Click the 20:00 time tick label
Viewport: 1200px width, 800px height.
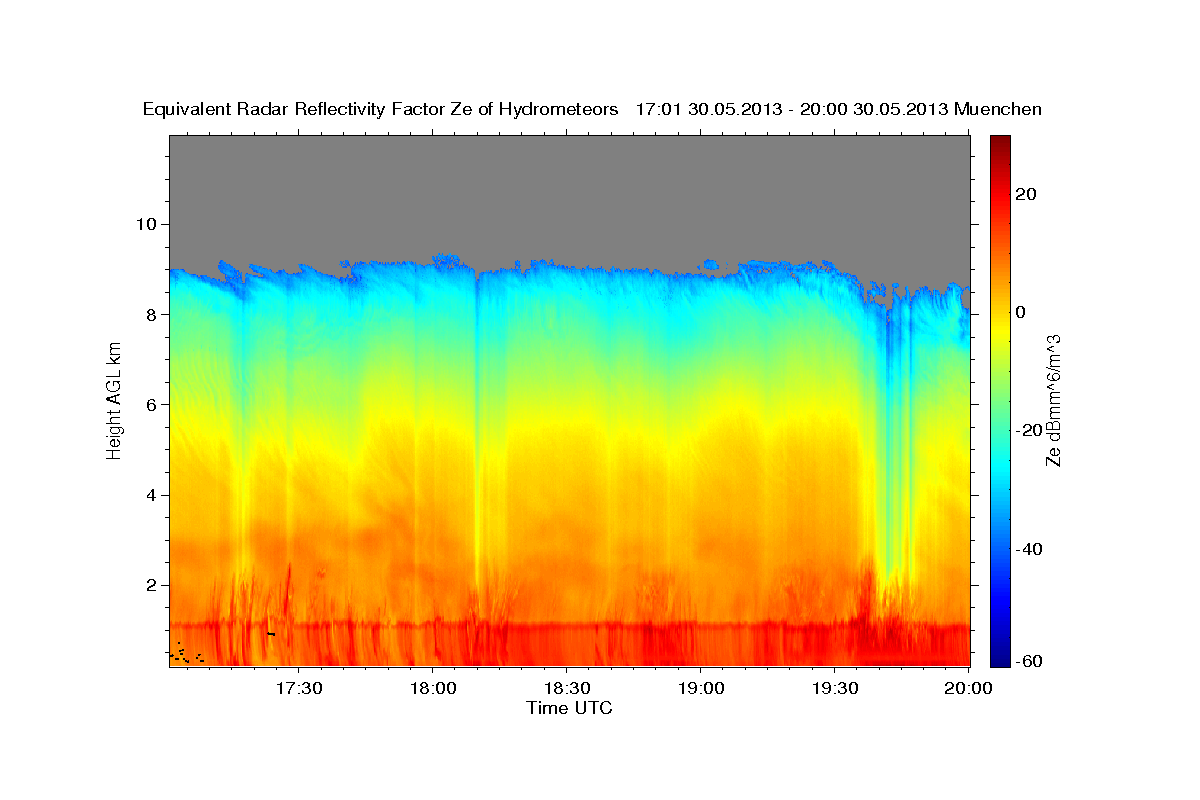(x=968, y=689)
